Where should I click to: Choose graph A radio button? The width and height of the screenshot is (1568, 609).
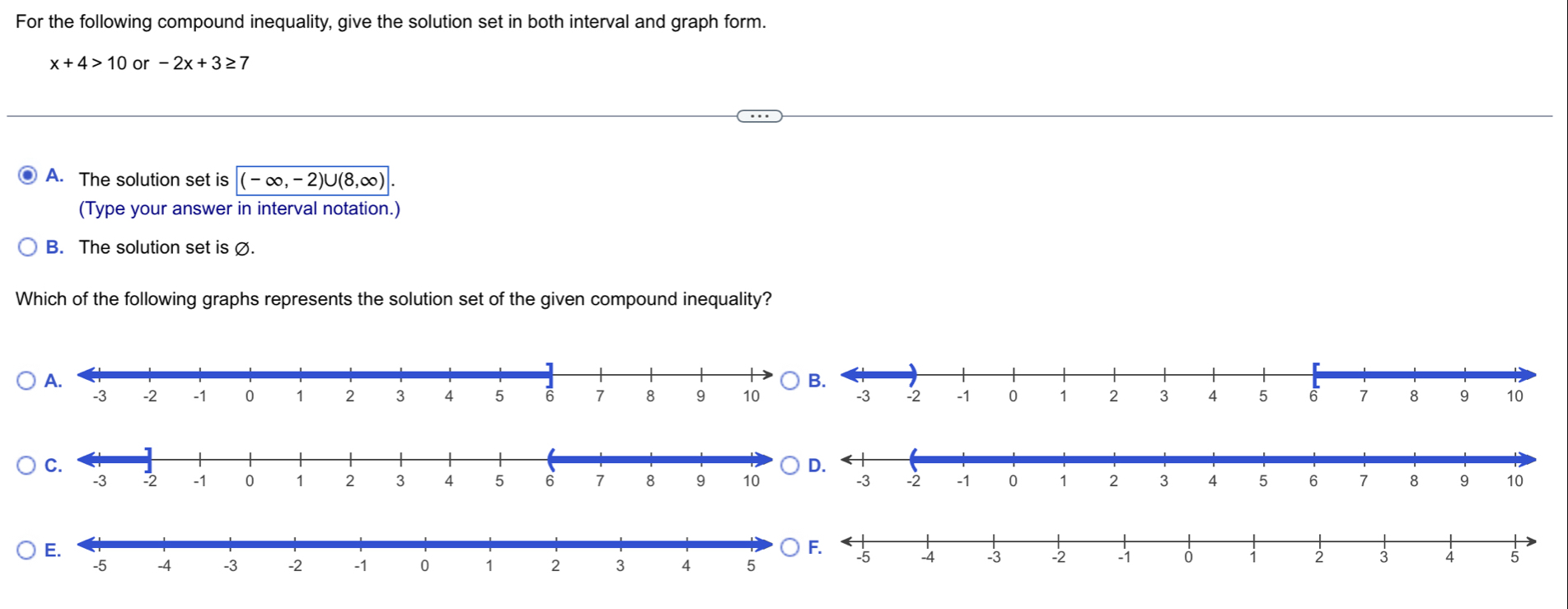27,380
